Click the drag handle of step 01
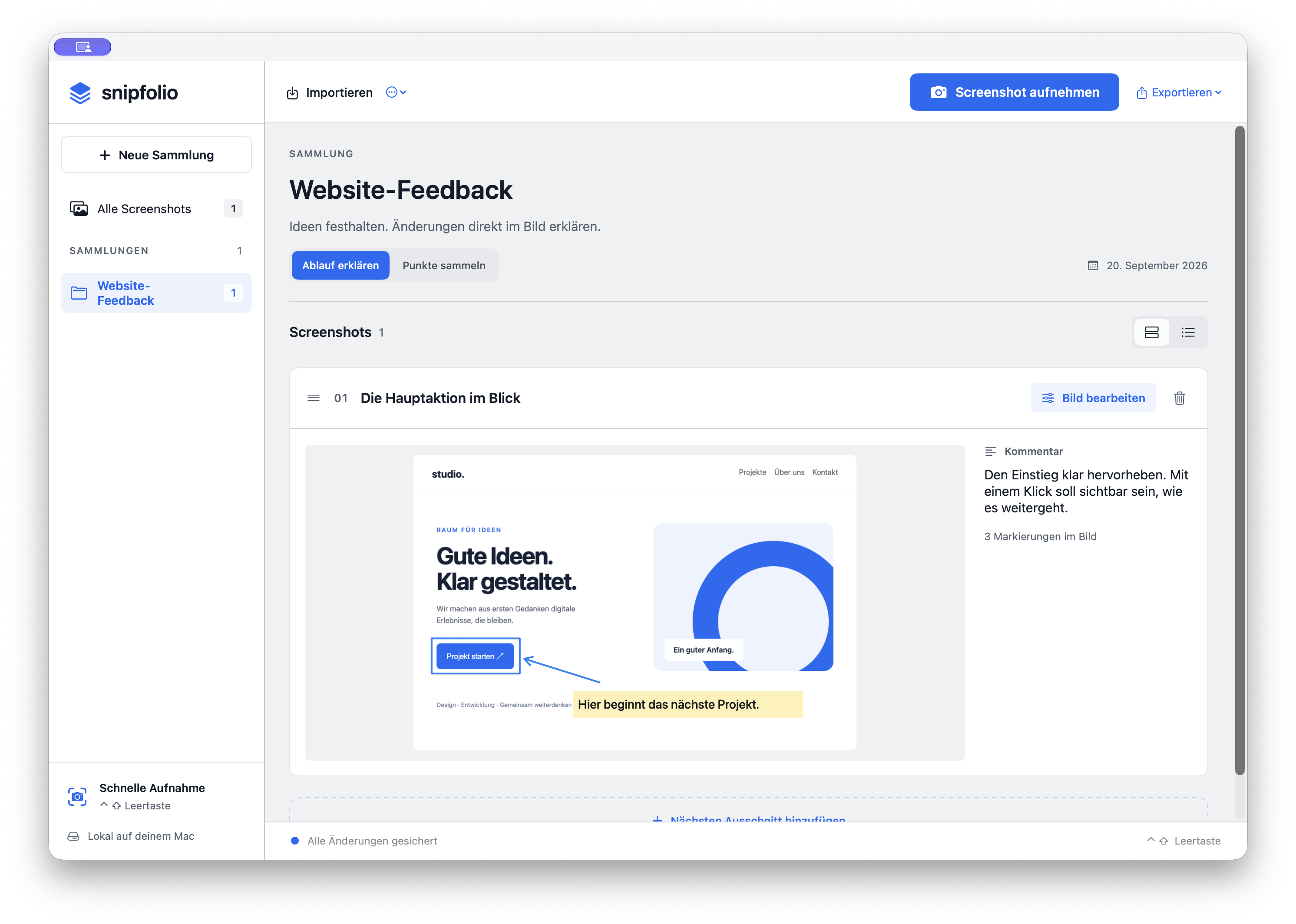 (313, 398)
